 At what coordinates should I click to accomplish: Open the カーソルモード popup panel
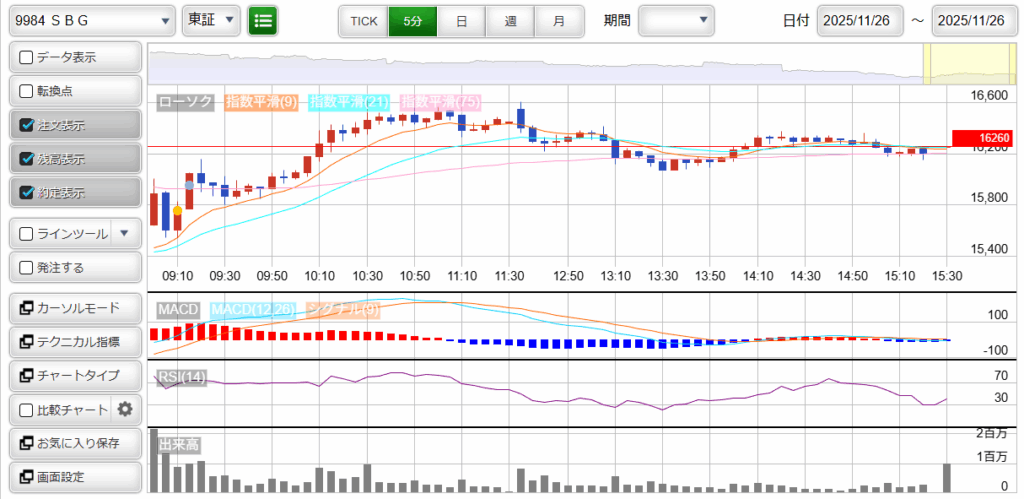(75, 308)
